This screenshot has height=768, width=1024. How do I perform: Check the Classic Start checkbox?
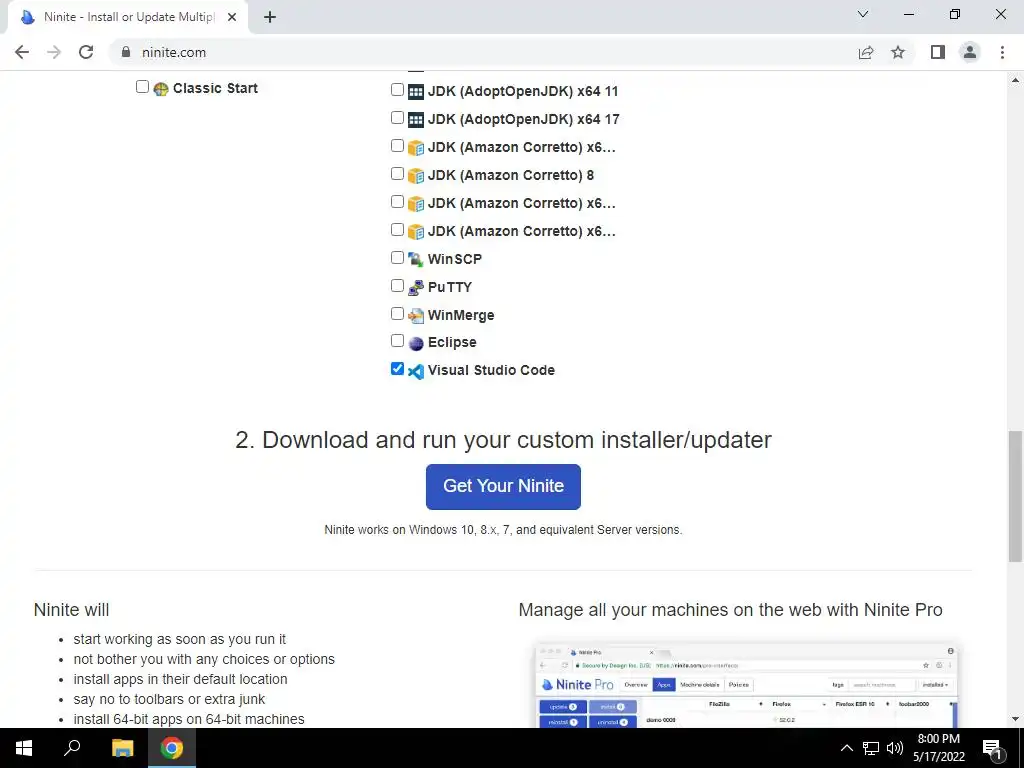coord(142,87)
